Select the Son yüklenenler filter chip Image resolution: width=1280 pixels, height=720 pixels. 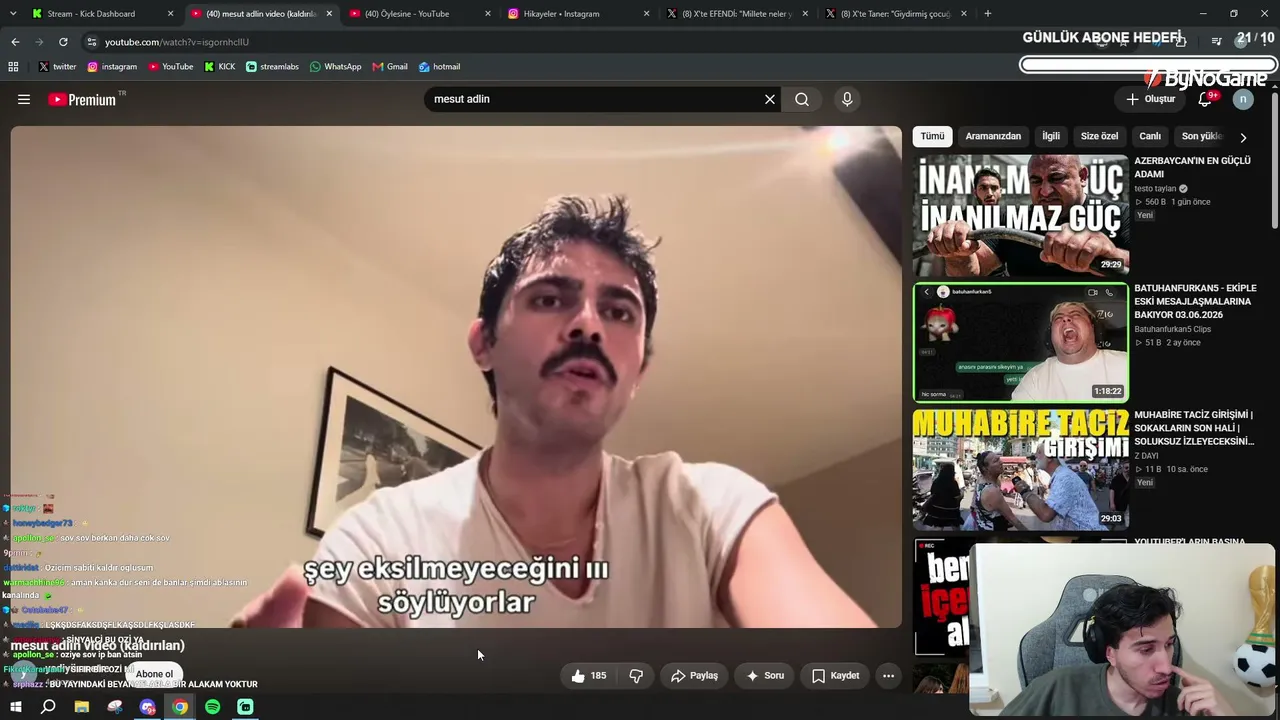tap(1200, 136)
